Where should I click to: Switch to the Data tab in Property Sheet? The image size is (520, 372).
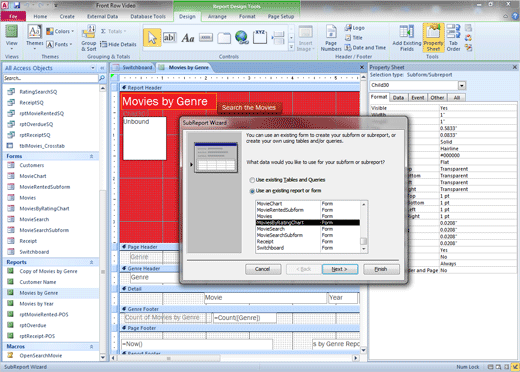398,98
